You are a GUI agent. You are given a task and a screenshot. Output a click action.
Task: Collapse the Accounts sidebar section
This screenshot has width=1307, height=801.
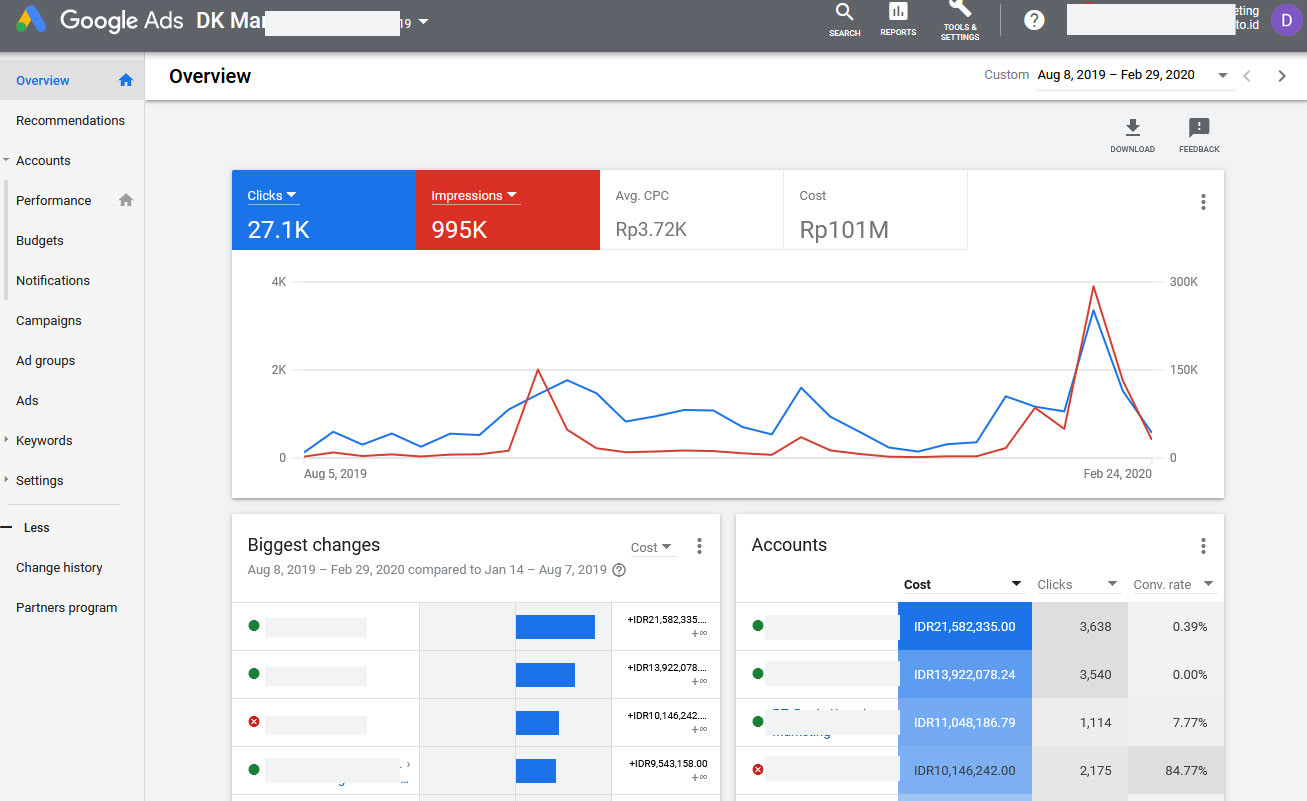[x=8, y=160]
